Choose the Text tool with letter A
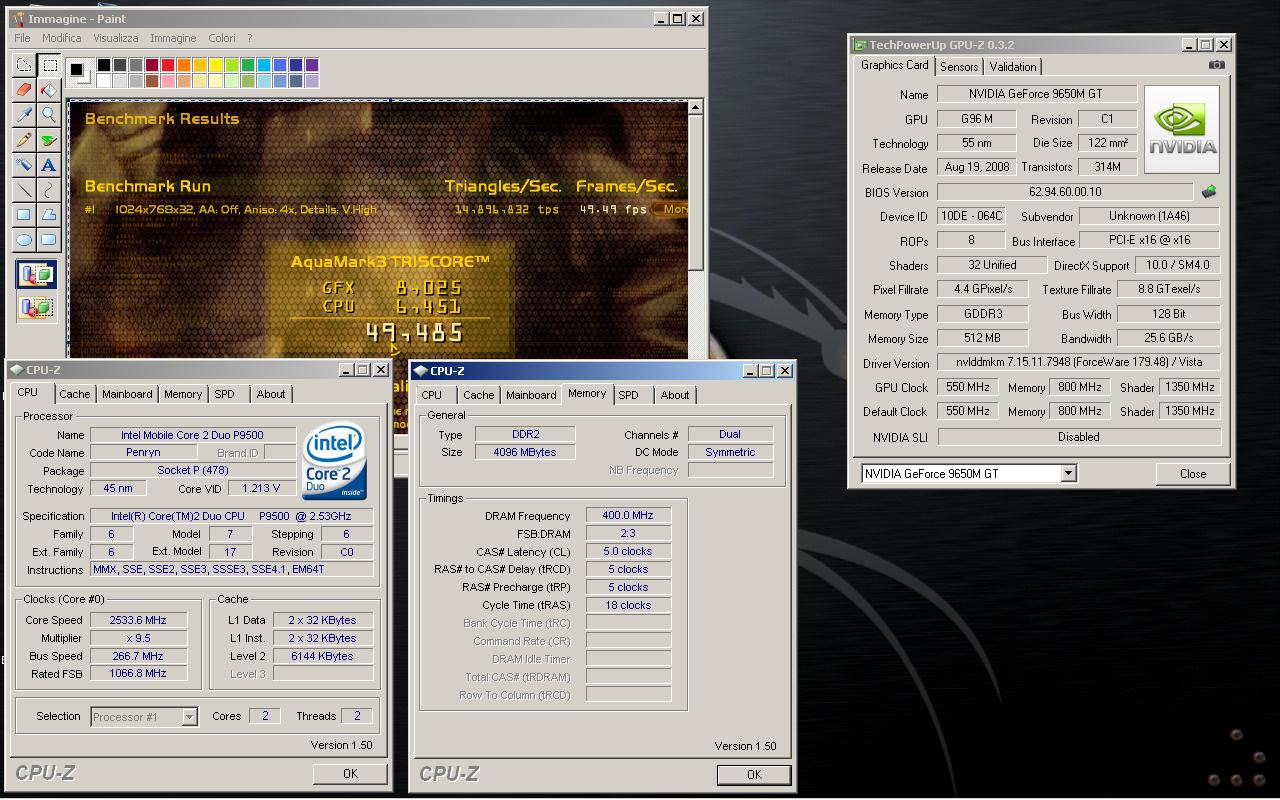 (x=49, y=165)
